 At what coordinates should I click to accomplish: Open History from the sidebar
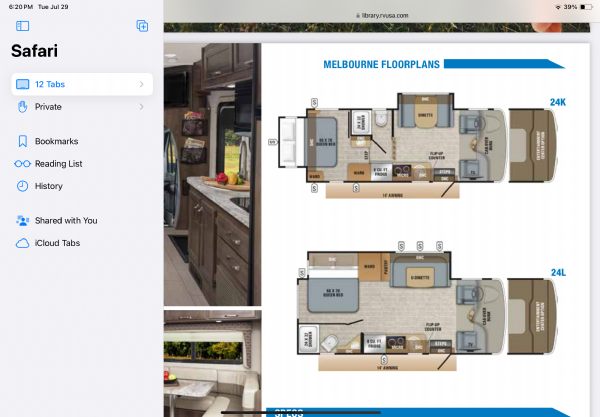click(82, 186)
